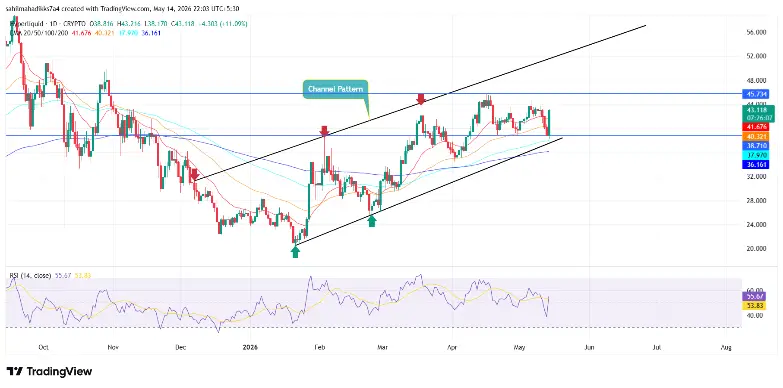Click the 52.000 price axis value
This screenshot has height=388, width=783.
click(x=757, y=56)
